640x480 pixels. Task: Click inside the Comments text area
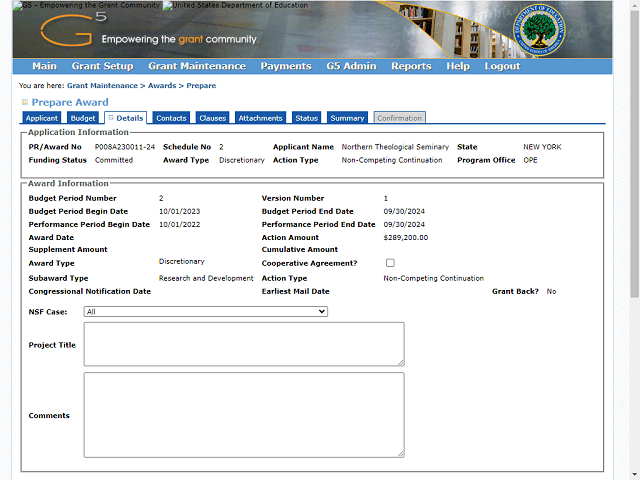(244, 414)
